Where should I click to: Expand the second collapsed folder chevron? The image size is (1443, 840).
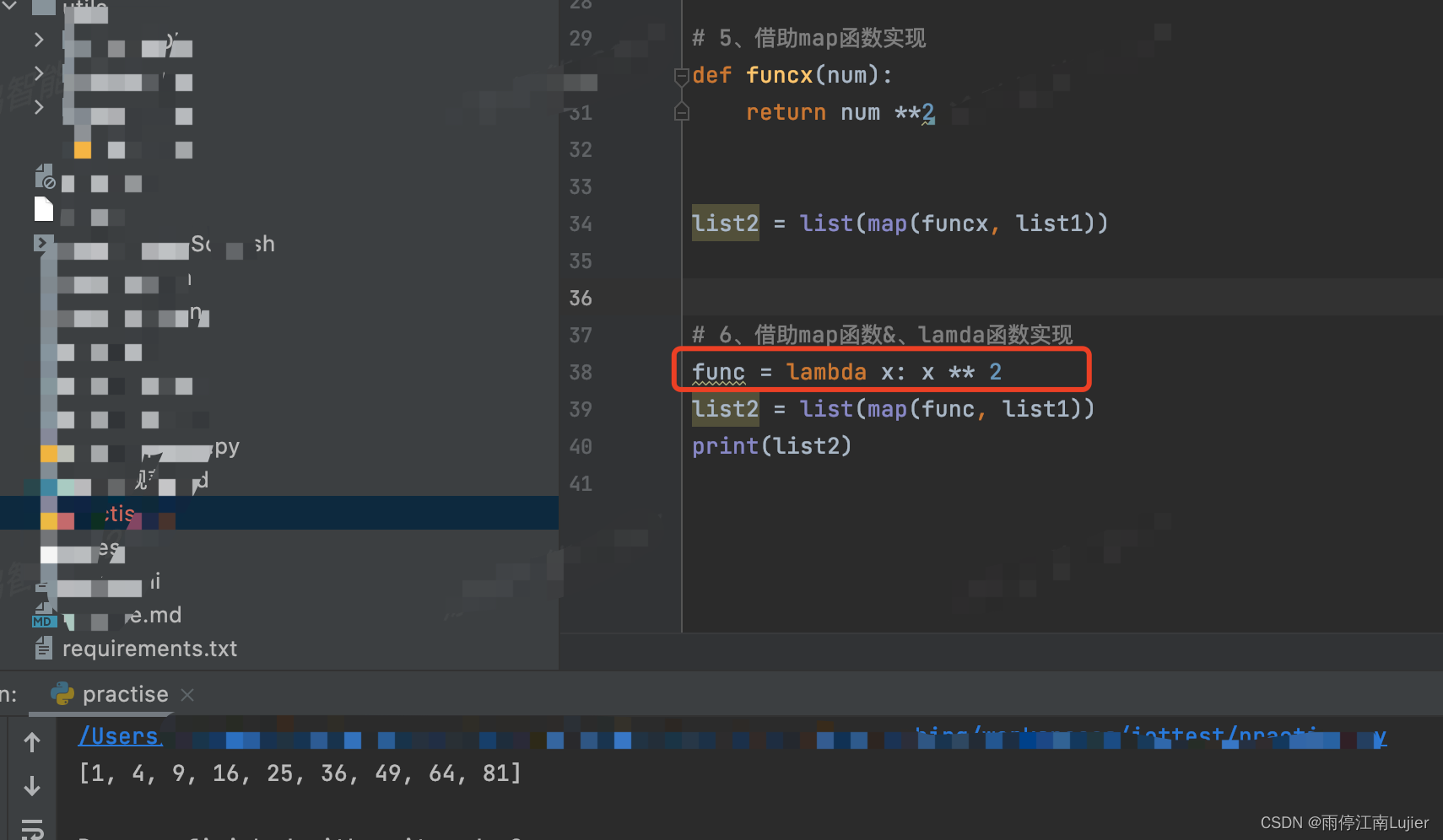tap(39, 73)
